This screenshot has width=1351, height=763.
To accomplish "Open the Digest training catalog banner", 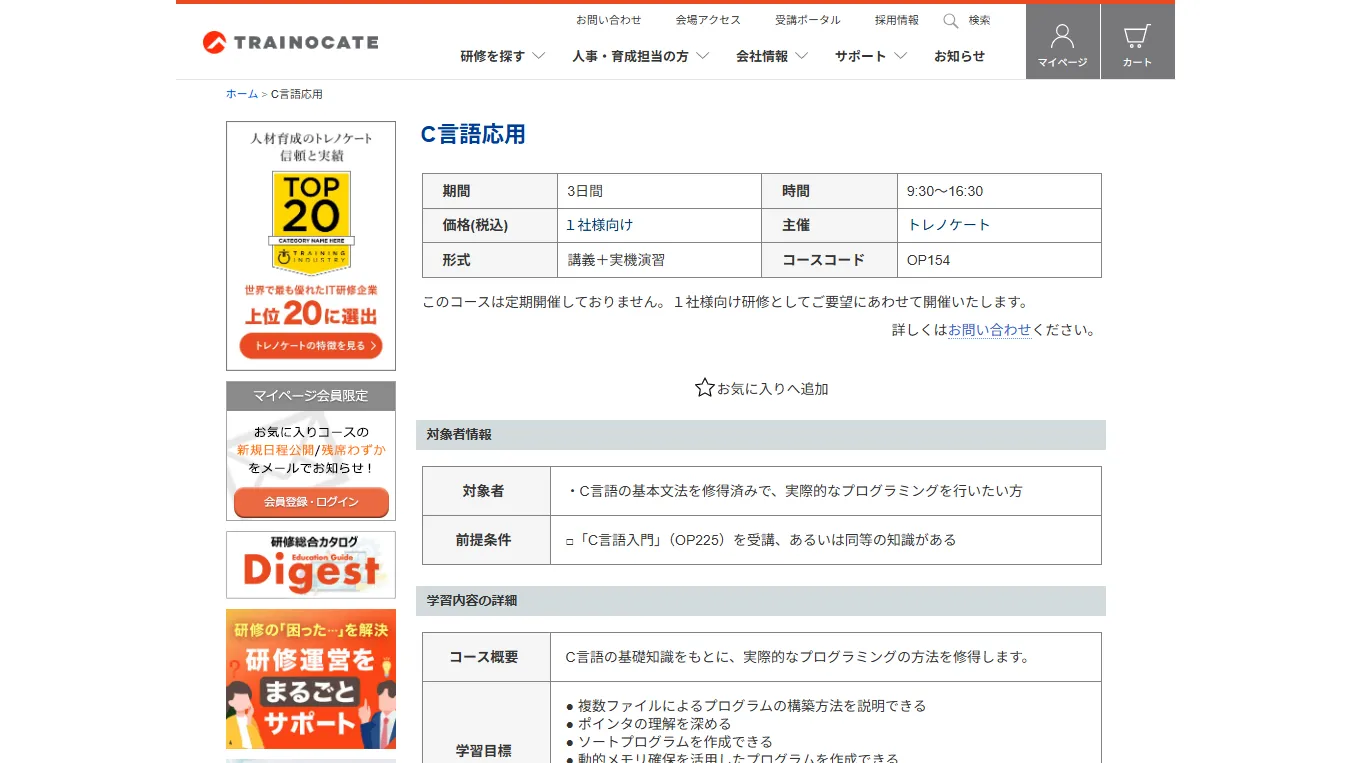I will [311, 565].
